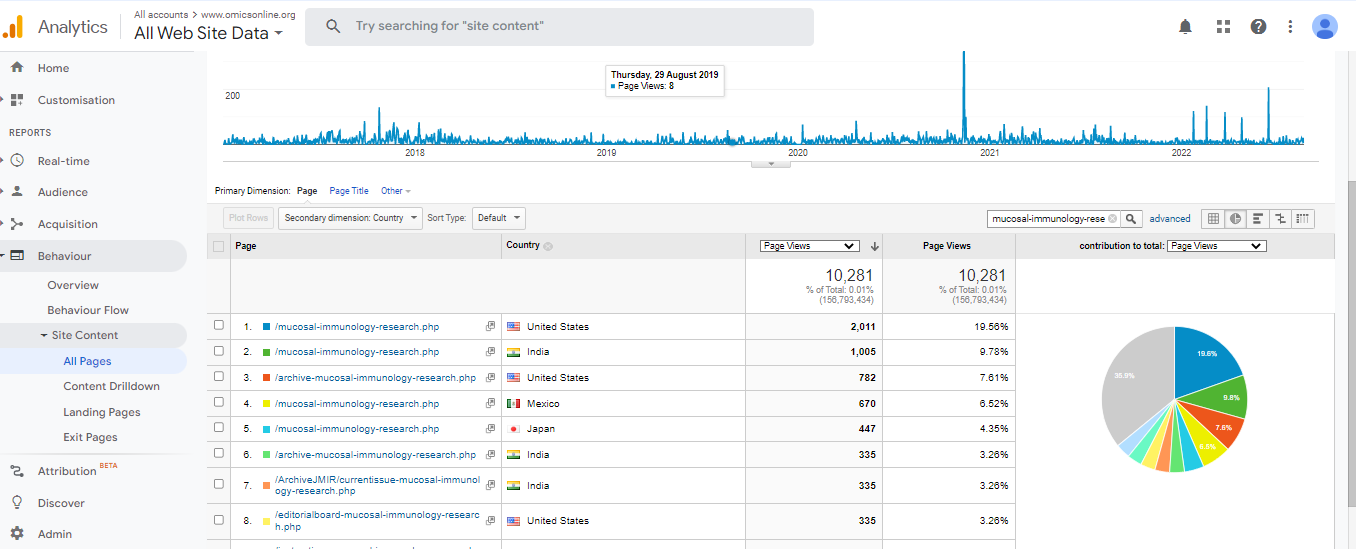
Task: Click the Attribution icon
Action: pos(17,471)
